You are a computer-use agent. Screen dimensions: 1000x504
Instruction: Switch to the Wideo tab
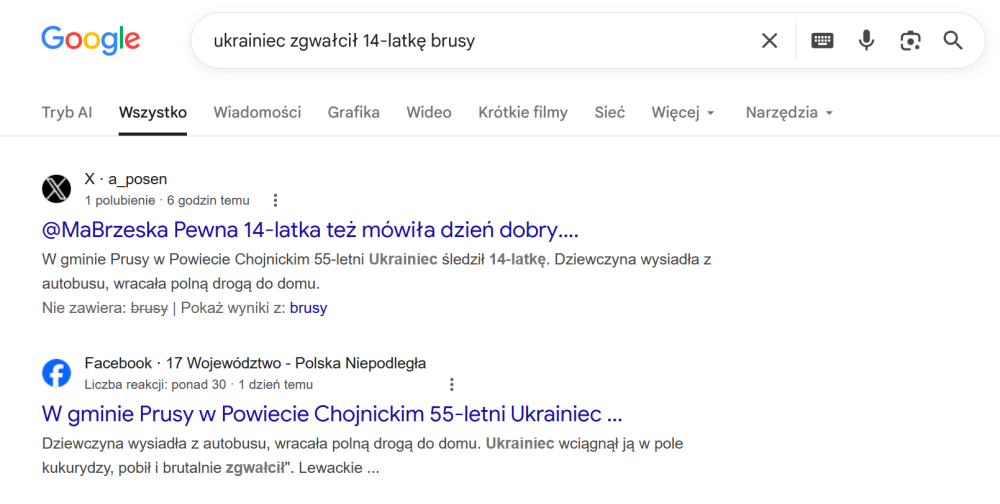(429, 112)
